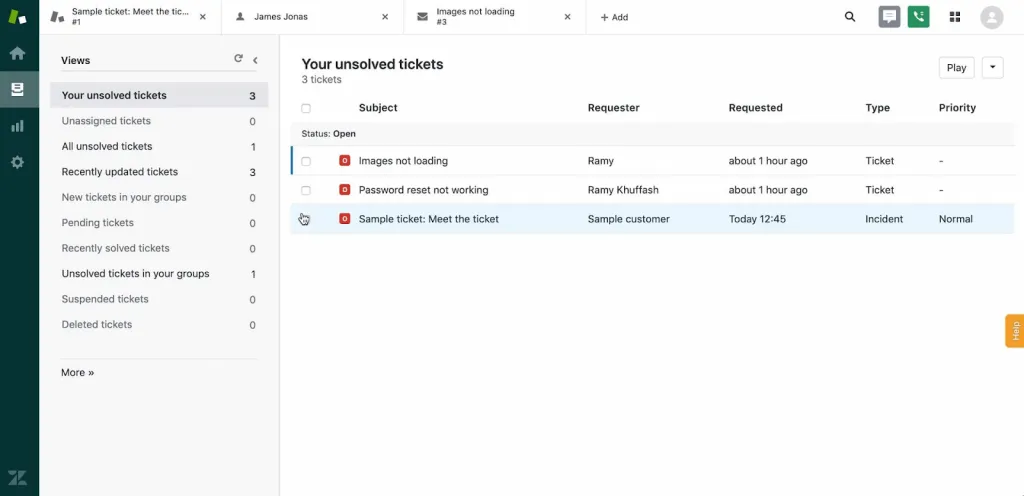Open the Reporting bar chart icon
This screenshot has height=496, width=1024.
click(x=18, y=126)
